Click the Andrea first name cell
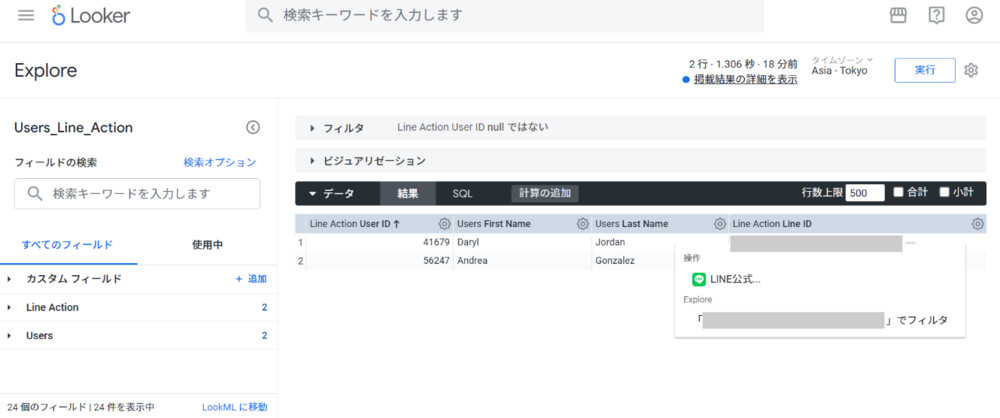 click(473, 260)
